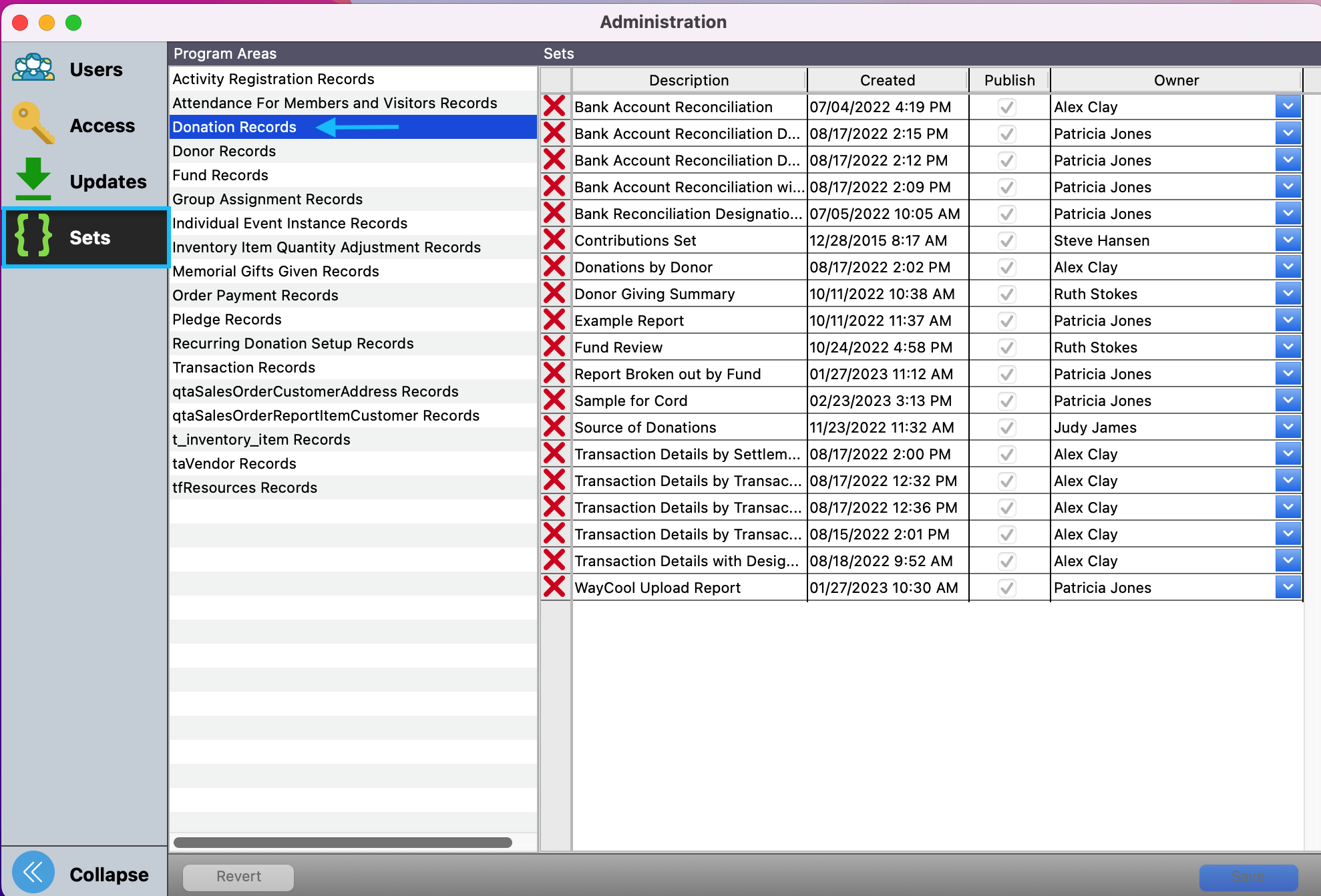
Task: Toggle Publish checkbox for Sample for Cord
Action: point(1007,401)
